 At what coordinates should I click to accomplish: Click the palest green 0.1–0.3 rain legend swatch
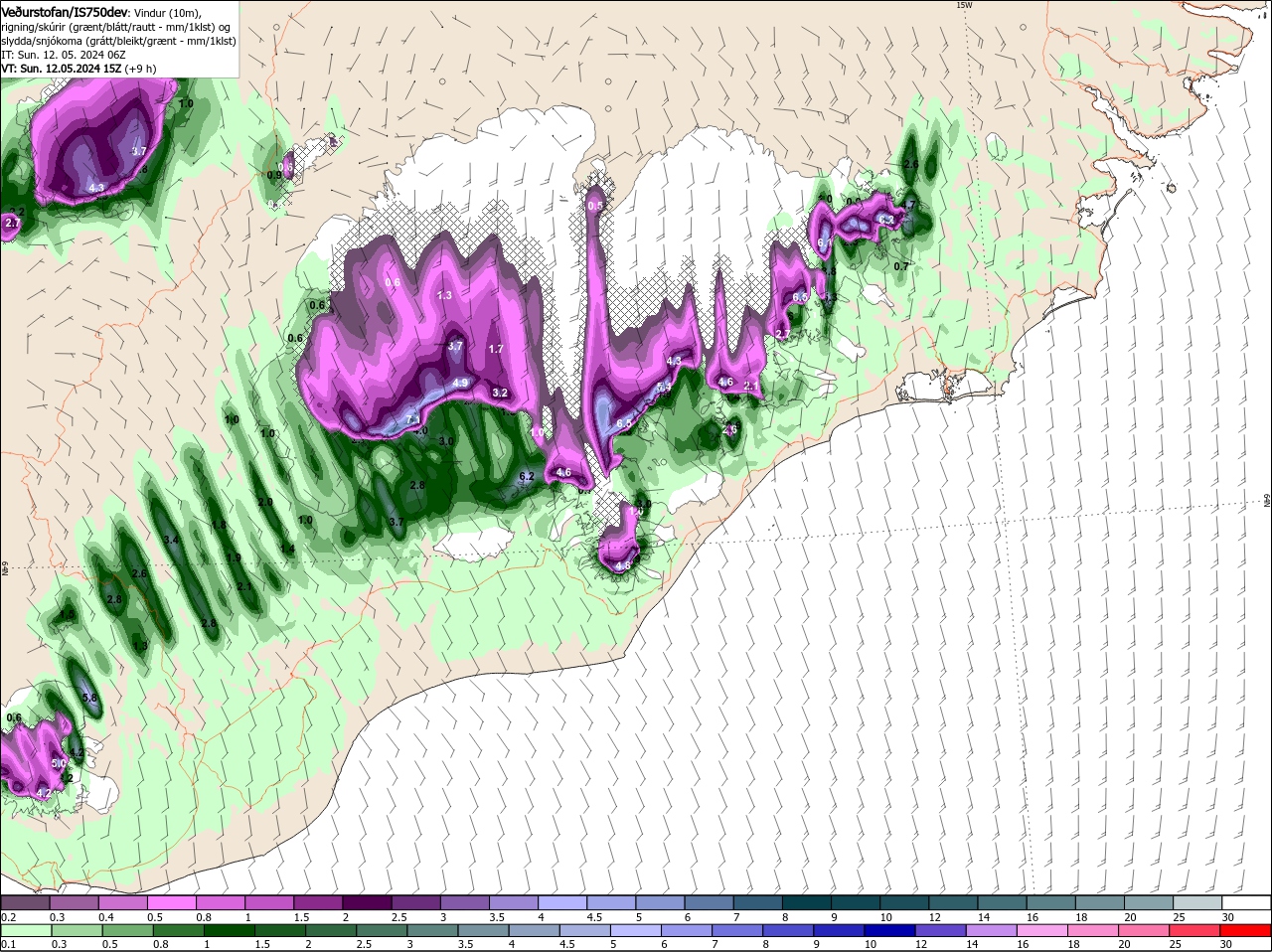coord(25,930)
